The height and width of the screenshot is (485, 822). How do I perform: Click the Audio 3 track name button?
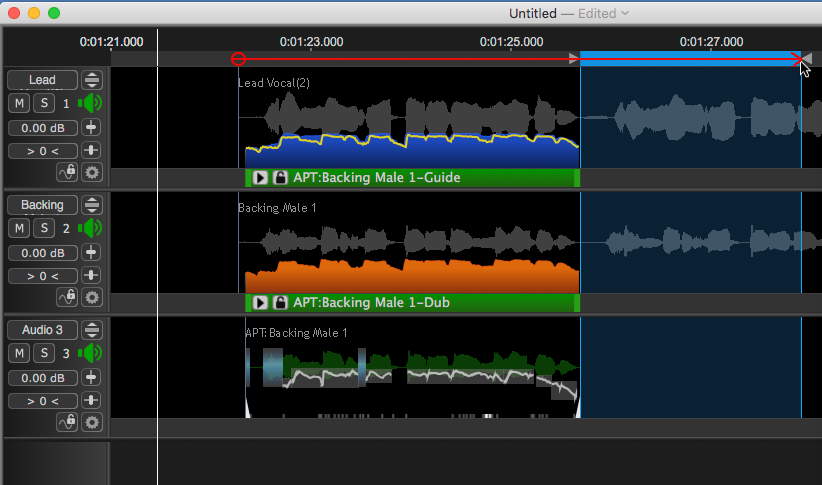pos(42,330)
